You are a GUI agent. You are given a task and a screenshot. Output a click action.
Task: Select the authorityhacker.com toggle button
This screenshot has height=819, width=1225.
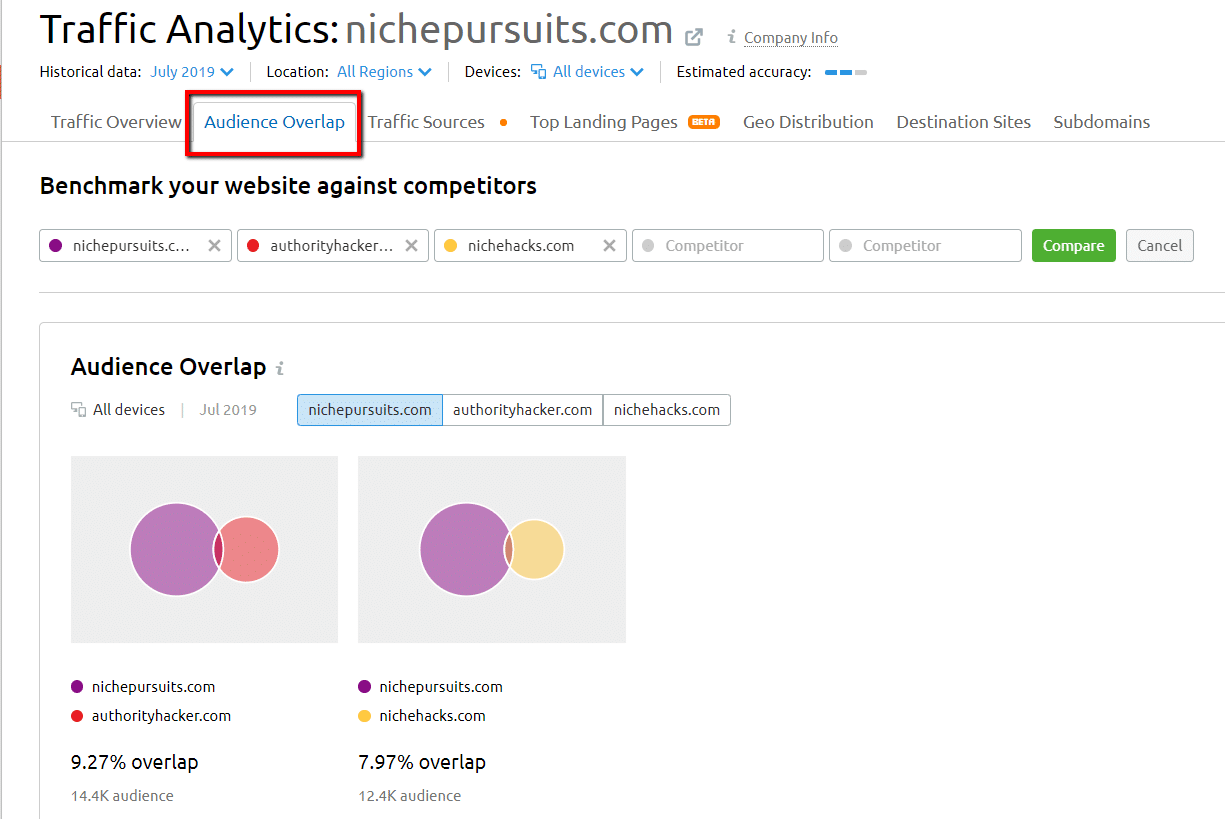click(522, 410)
